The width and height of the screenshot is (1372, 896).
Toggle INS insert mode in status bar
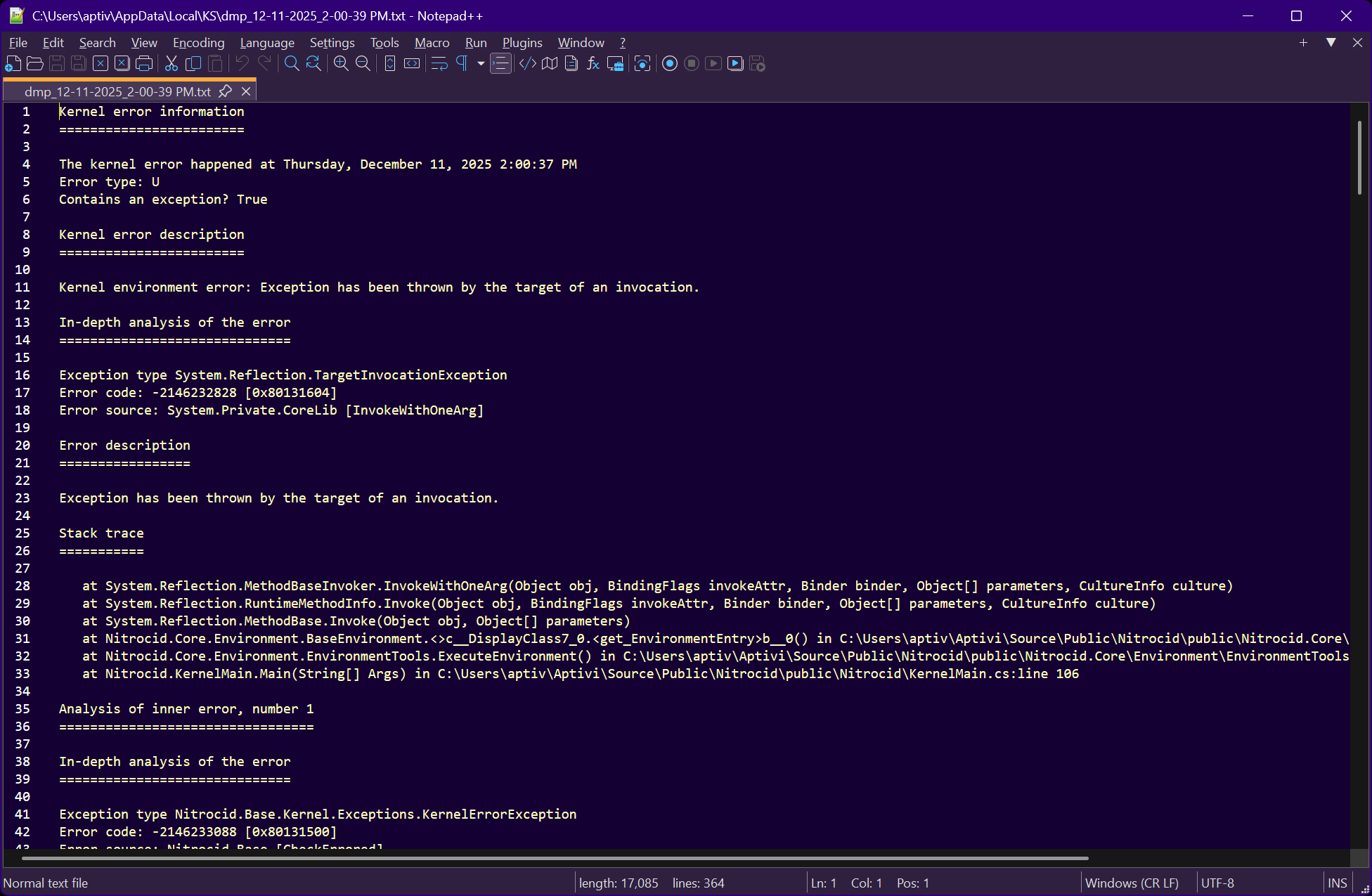click(x=1337, y=883)
